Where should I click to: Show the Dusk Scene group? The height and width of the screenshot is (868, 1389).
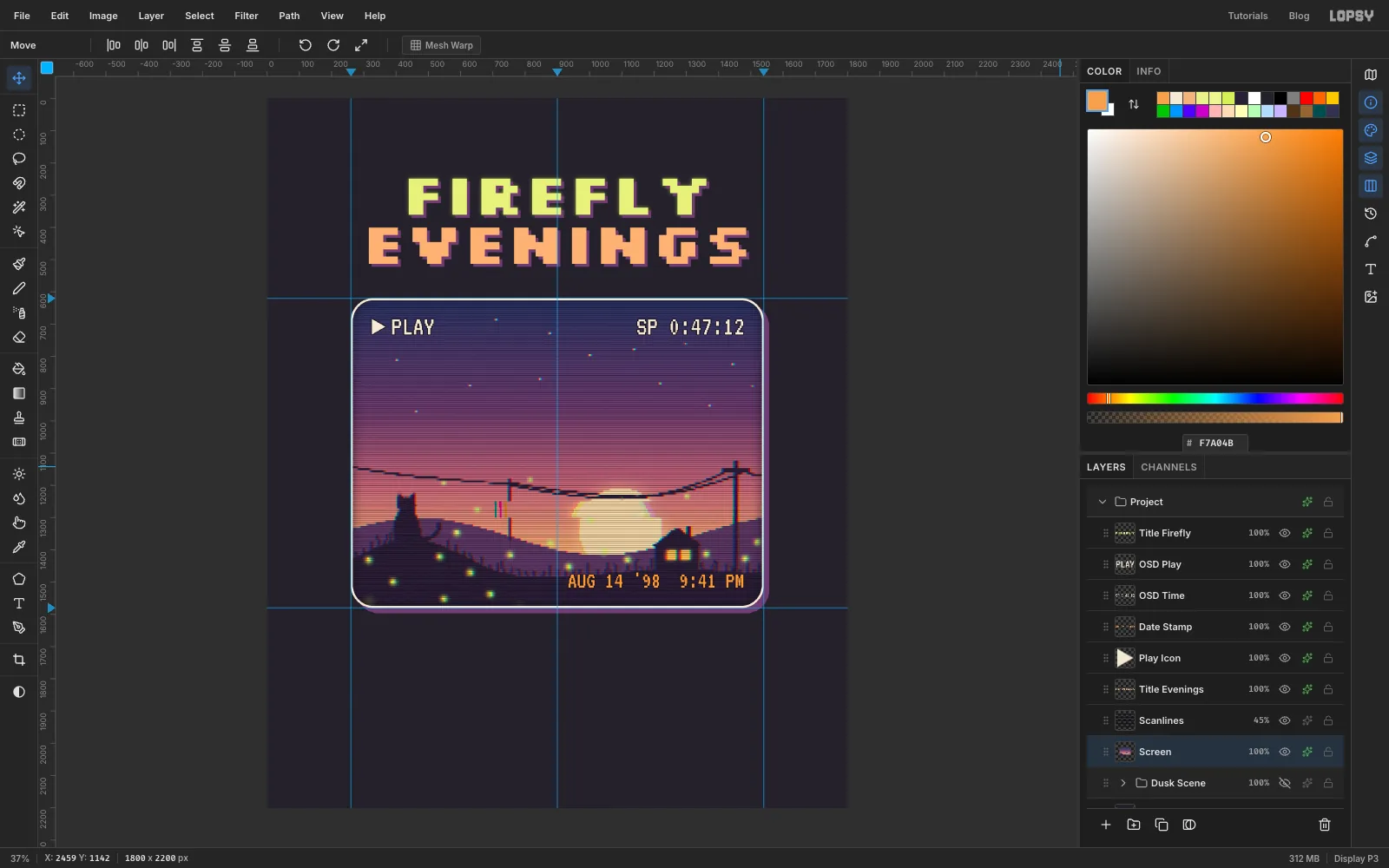1285,783
